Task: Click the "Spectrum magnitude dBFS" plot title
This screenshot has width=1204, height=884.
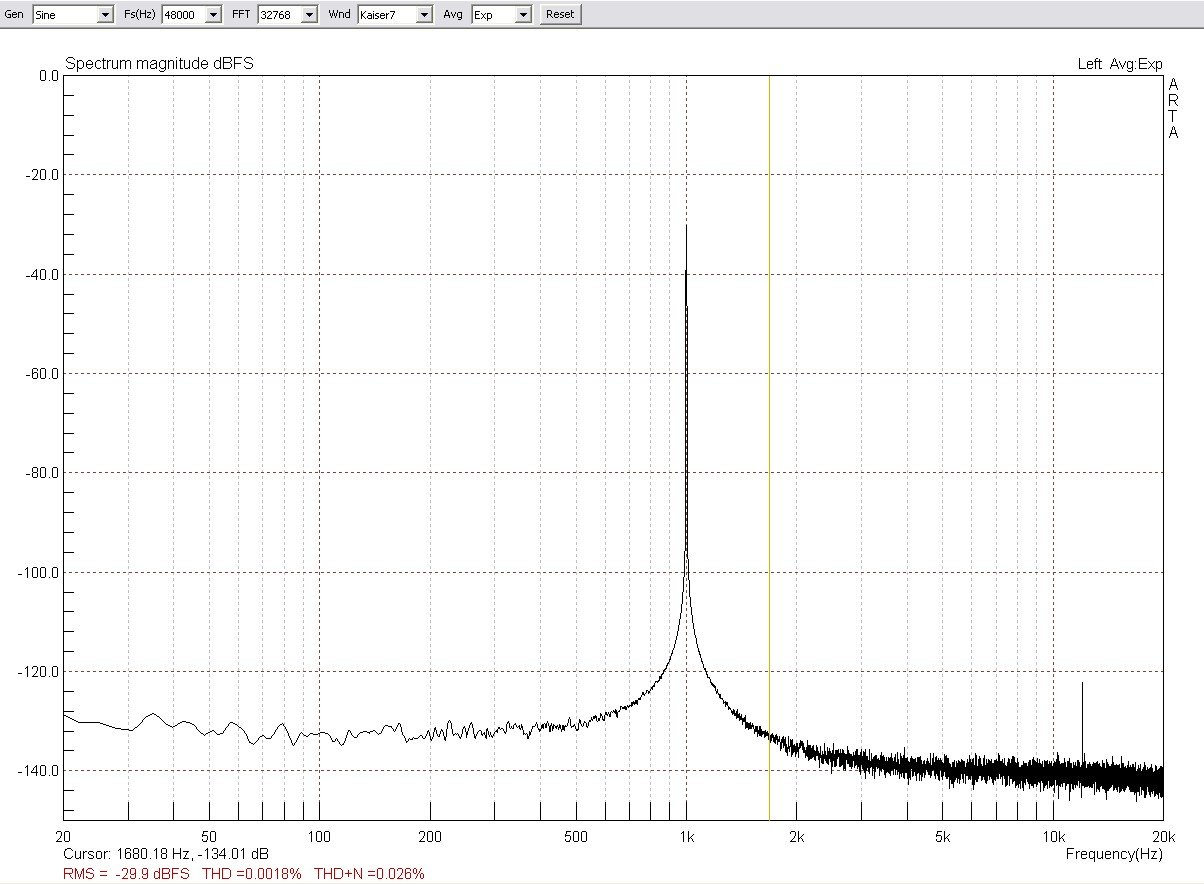Action: [x=159, y=63]
